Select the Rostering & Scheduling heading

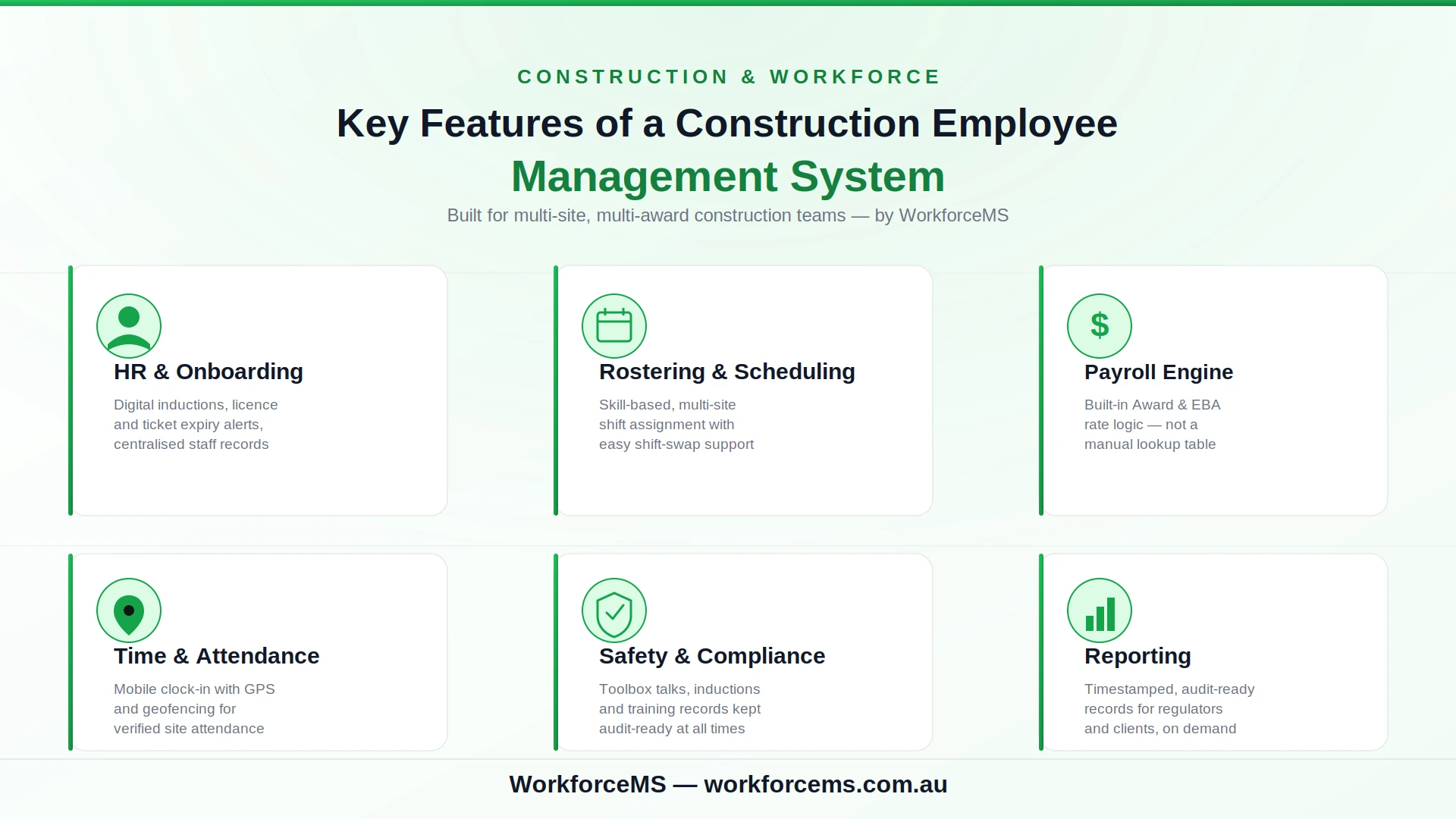click(x=727, y=372)
